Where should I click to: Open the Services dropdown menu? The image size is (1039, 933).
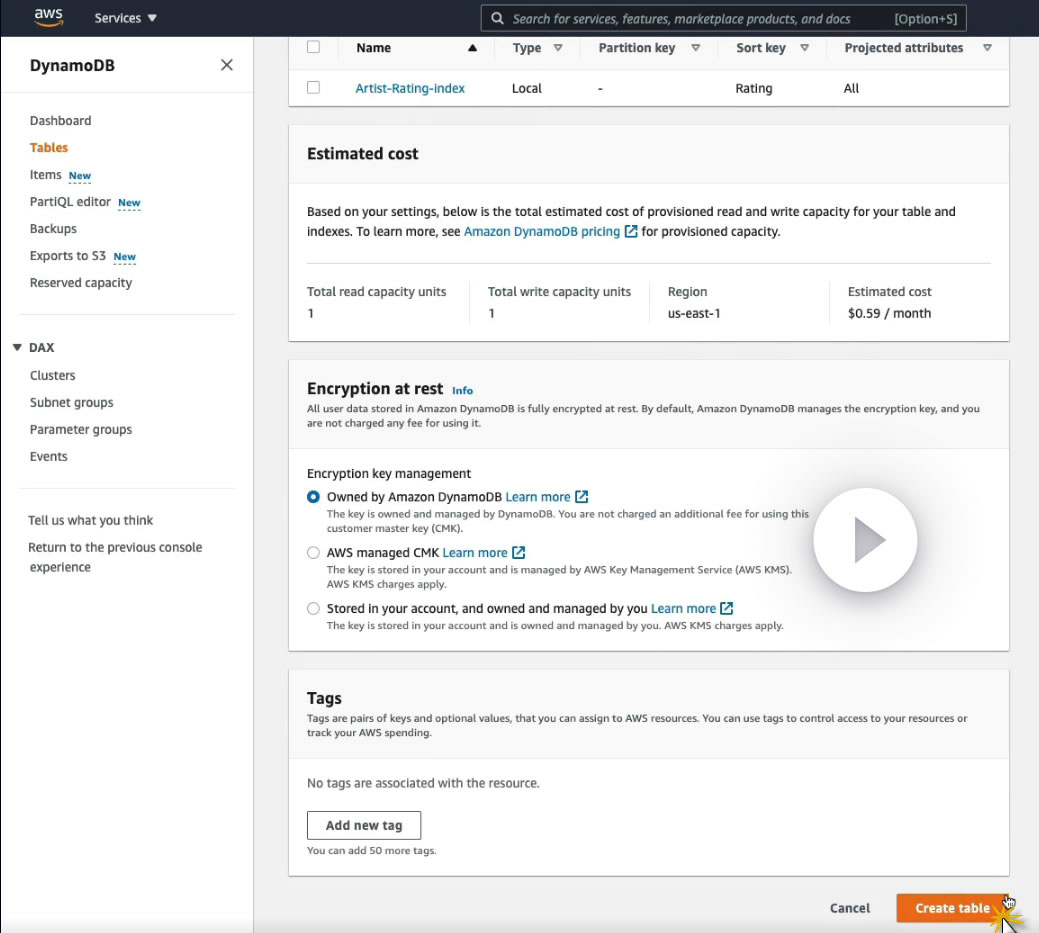pos(126,18)
